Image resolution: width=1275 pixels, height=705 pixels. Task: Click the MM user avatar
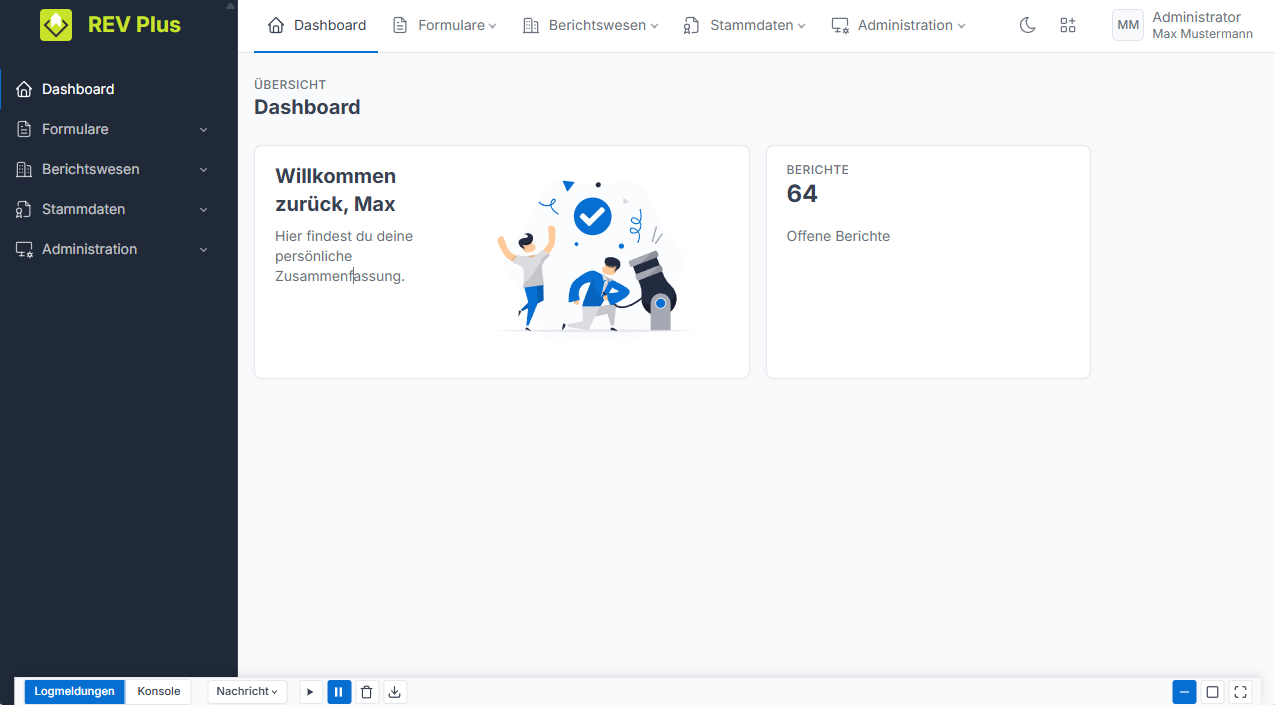point(1128,25)
